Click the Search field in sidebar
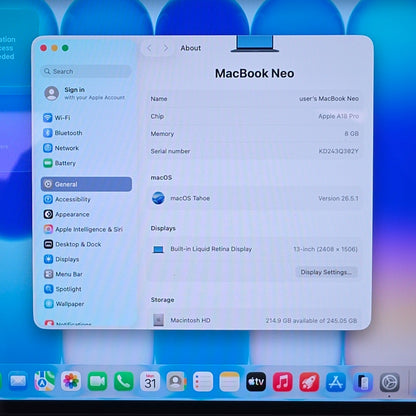The height and width of the screenshot is (416, 416). tap(86, 71)
